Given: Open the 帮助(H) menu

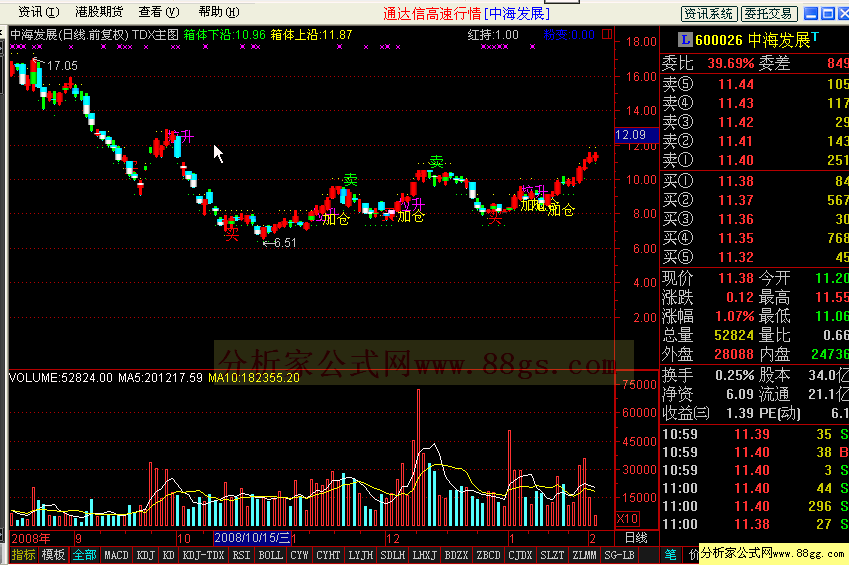Looking at the screenshot, I should [219, 11].
